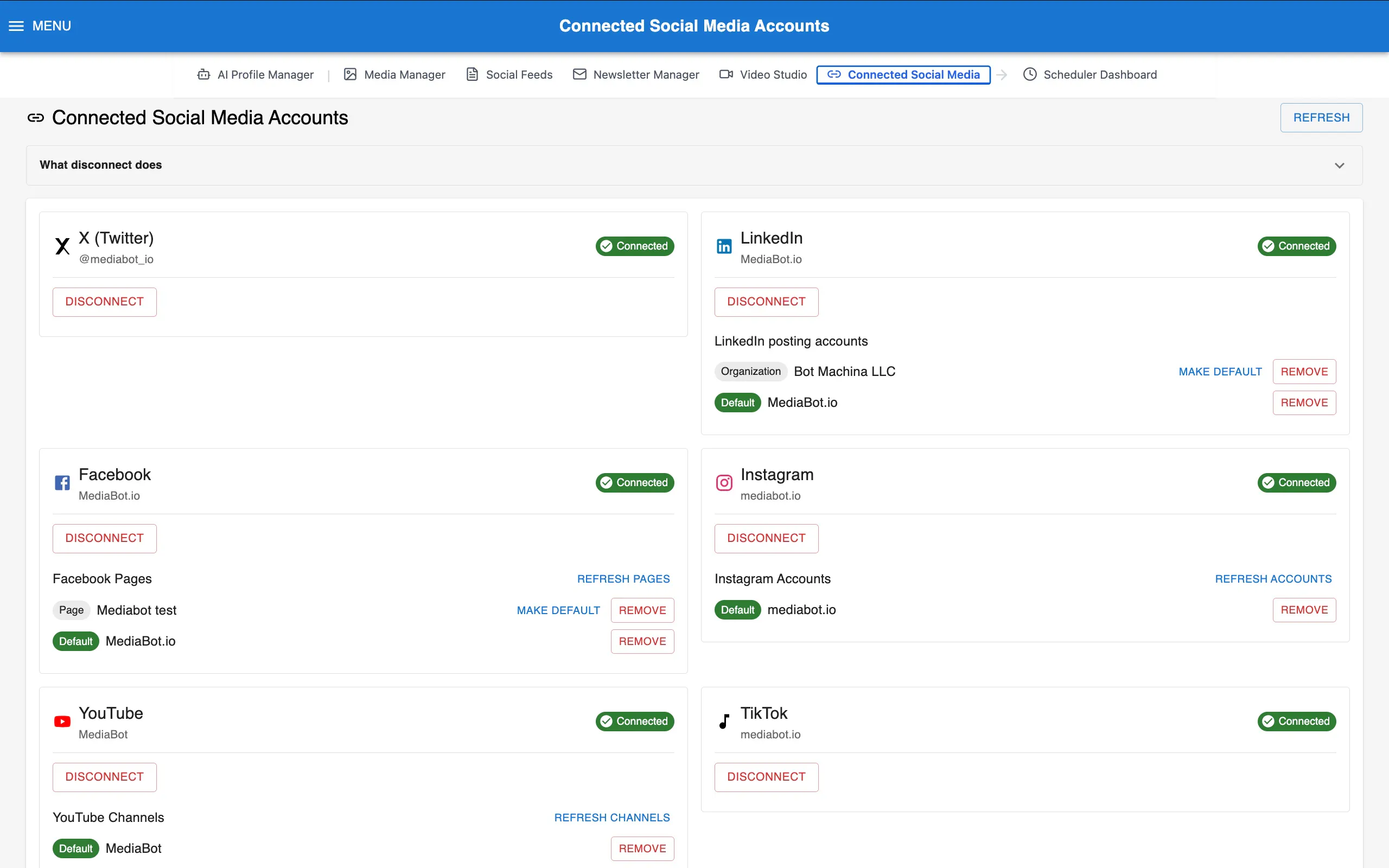This screenshot has width=1389, height=868.
Task: Make Bot Machina LLC the default
Action: pos(1220,372)
